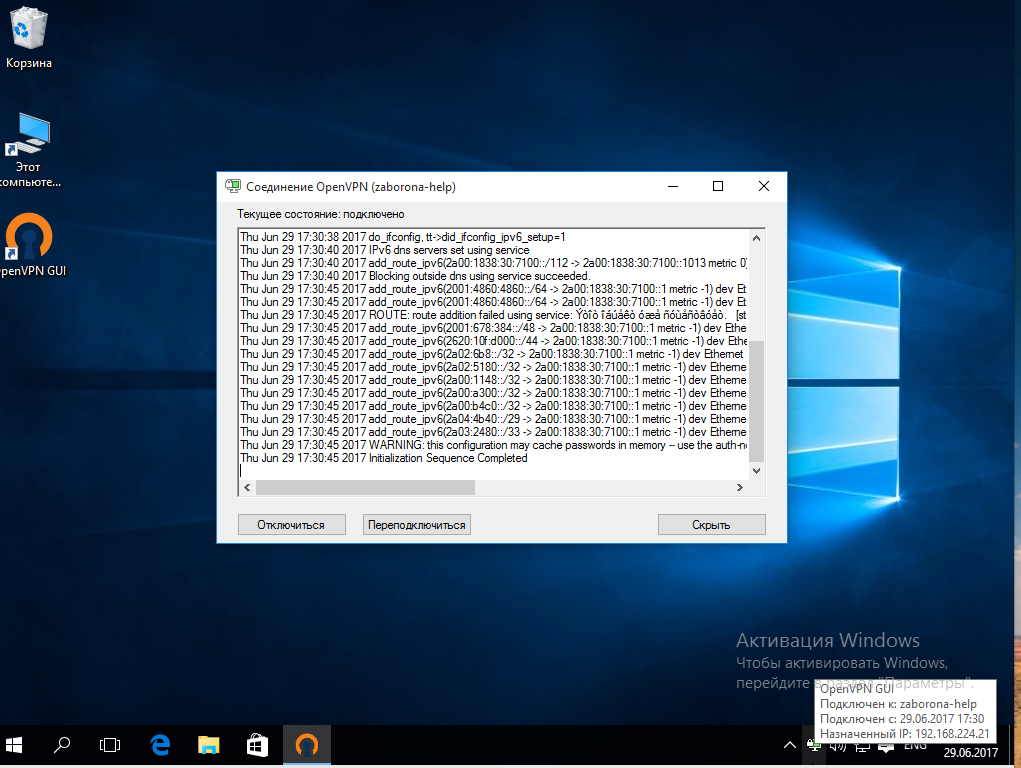Click the Скрыть (hide) button
This screenshot has width=1021, height=768.
click(x=711, y=525)
